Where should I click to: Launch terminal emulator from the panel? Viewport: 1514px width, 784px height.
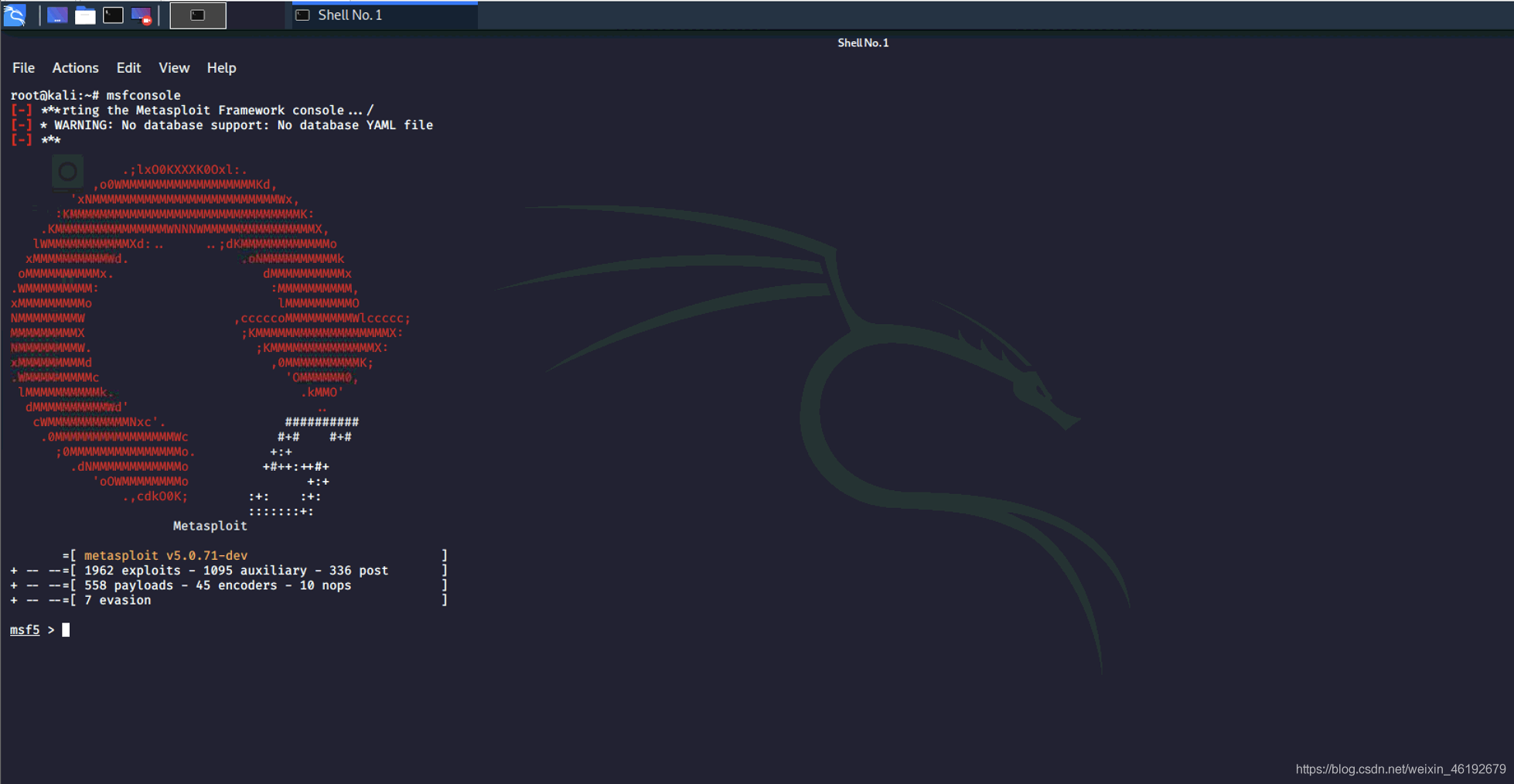[x=113, y=15]
